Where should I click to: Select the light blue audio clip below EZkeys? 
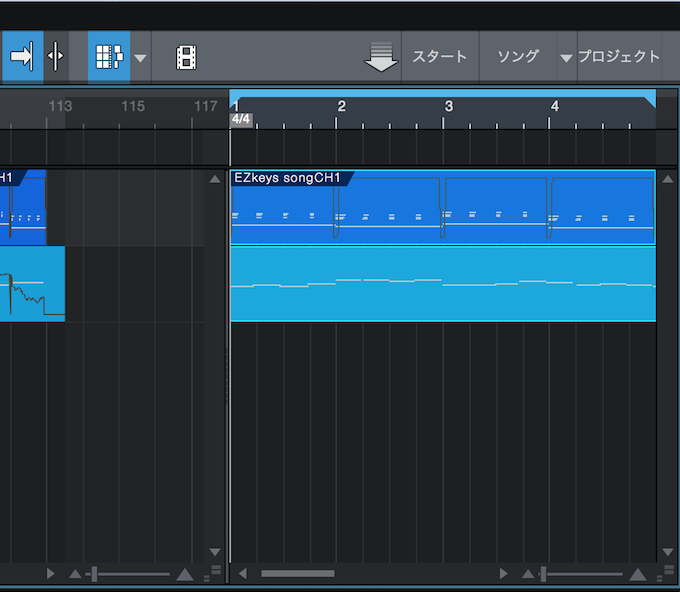pos(443,284)
